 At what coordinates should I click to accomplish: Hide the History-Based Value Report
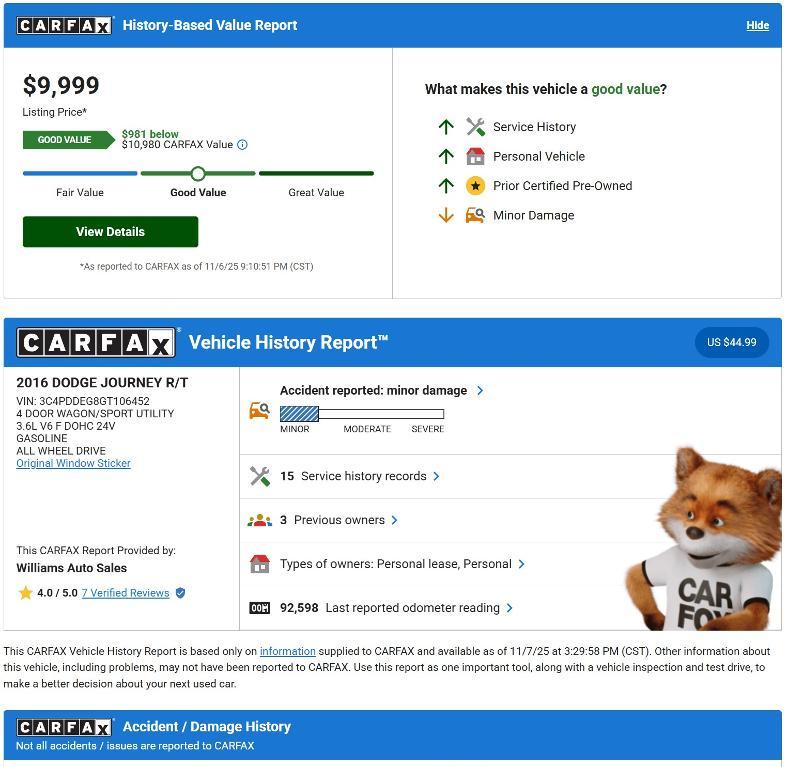pyautogui.click(x=757, y=25)
